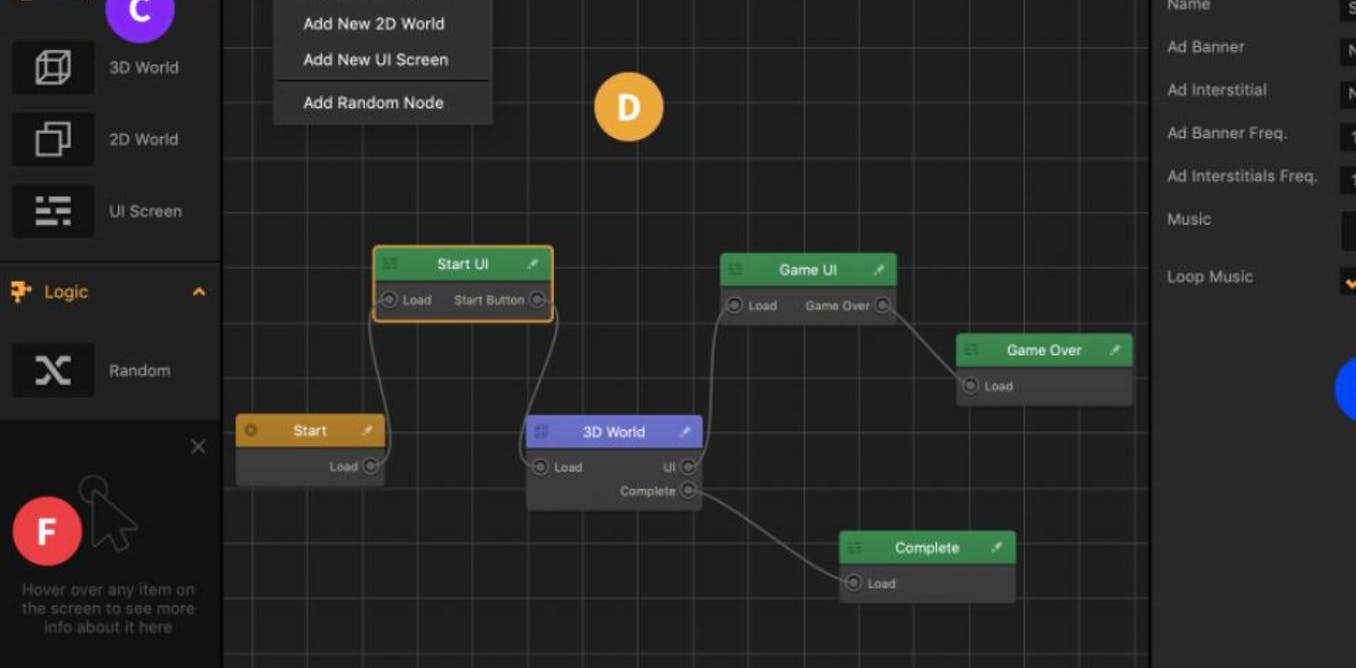The image size is (1356, 668).
Task: Select the 2D World squares icon in sidebar
Action: click(x=53, y=139)
